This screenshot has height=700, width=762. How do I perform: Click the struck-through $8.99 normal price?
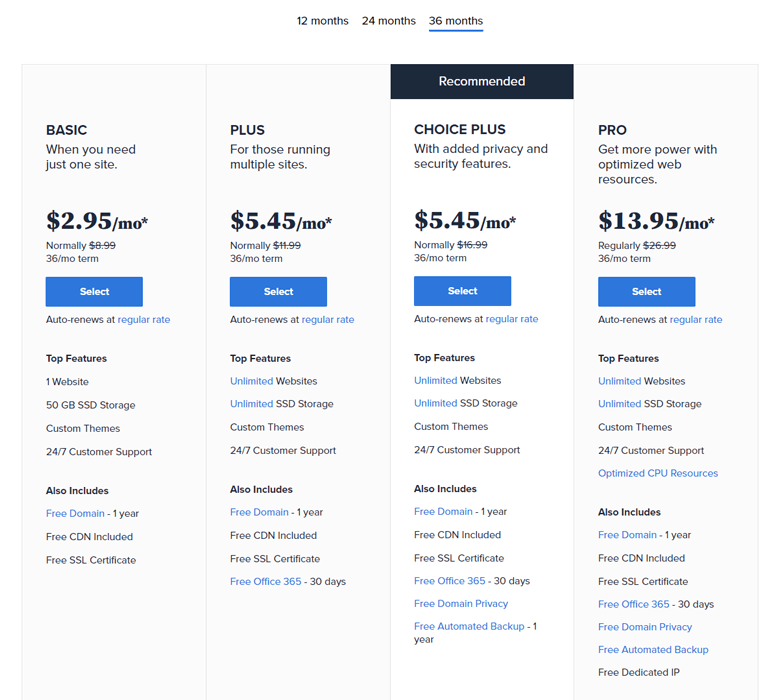click(x=102, y=245)
